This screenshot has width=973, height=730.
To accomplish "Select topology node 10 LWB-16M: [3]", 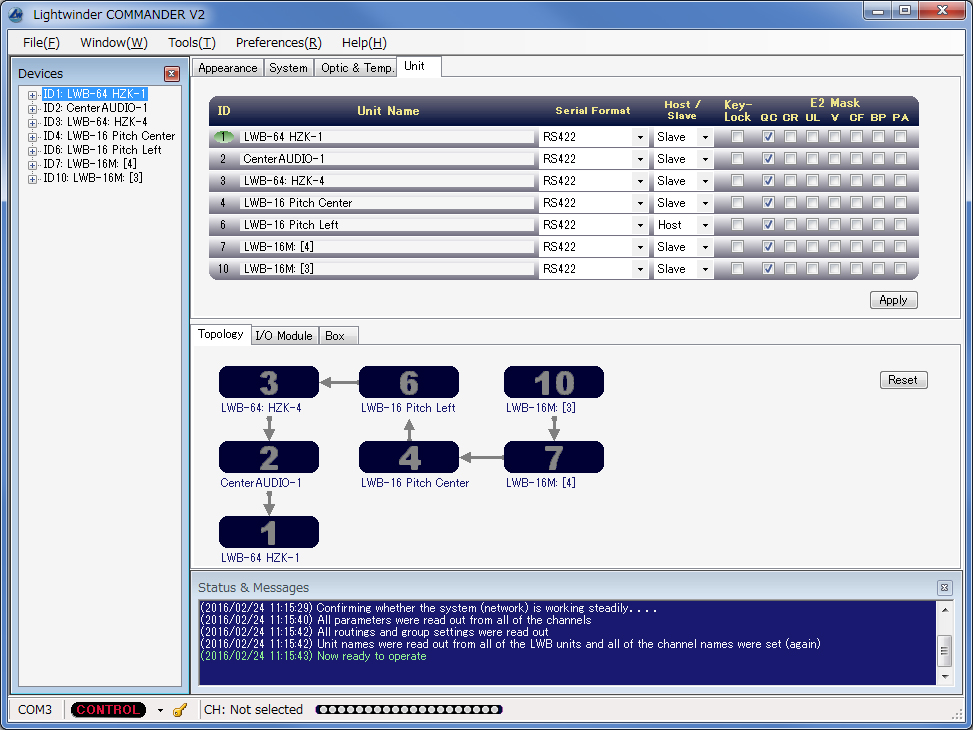I will (554, 382).
